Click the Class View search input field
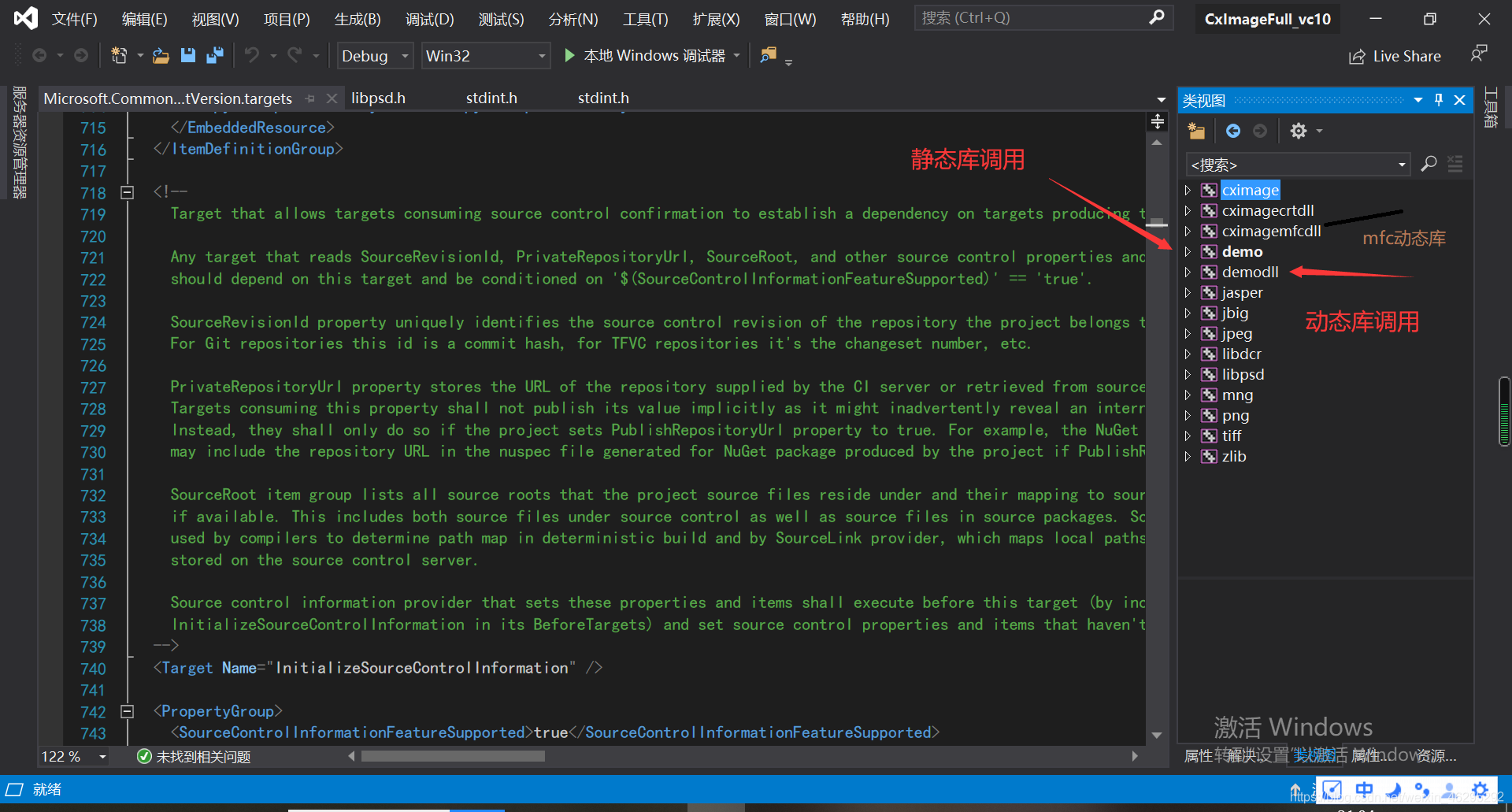Image resolution: width=1512 pixels, height=812 pixels. (1291, 165)
